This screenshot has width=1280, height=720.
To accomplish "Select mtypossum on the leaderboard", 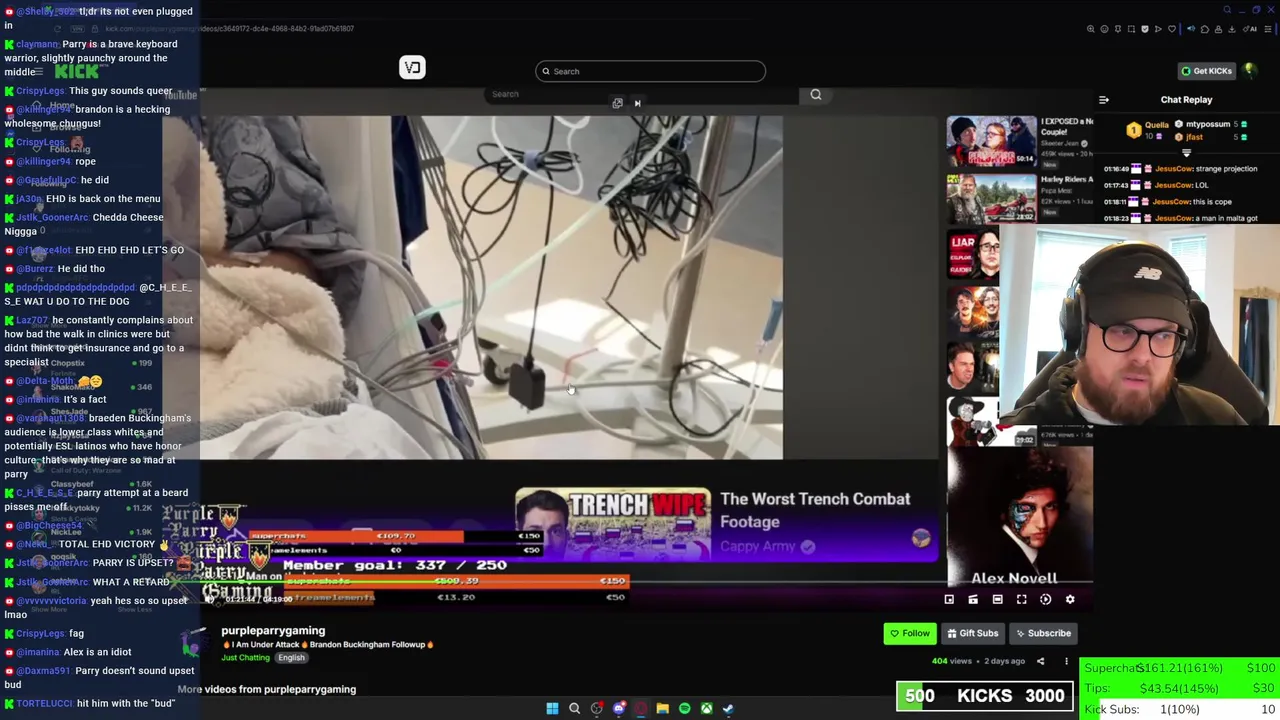I will (x=1208, y=124).
